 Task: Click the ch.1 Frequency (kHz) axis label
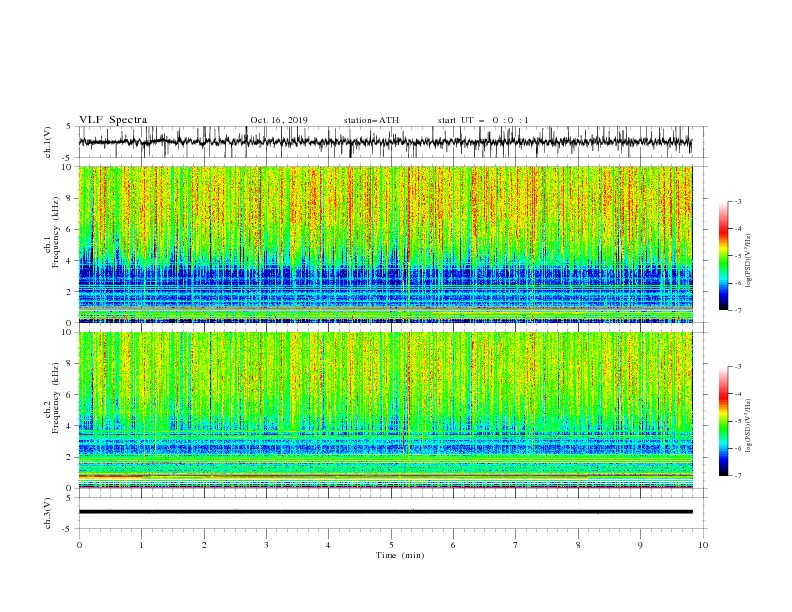pos(52,232)
